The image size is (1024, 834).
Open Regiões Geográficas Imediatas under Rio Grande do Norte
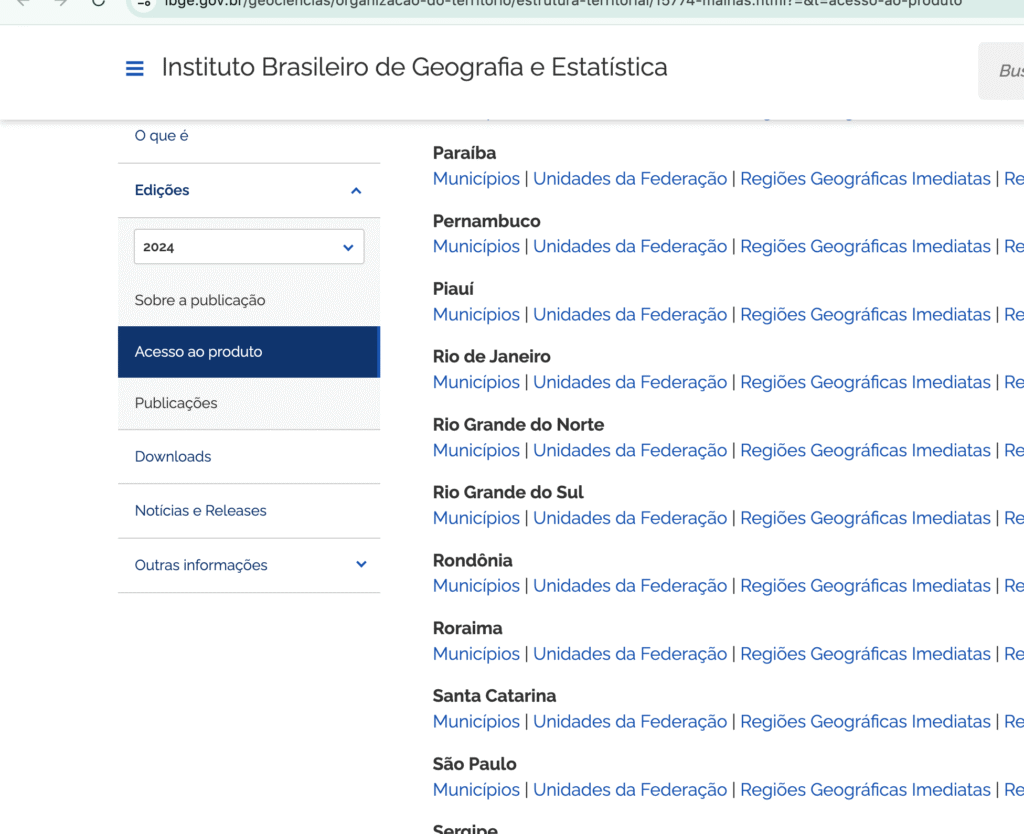[865, 451]
